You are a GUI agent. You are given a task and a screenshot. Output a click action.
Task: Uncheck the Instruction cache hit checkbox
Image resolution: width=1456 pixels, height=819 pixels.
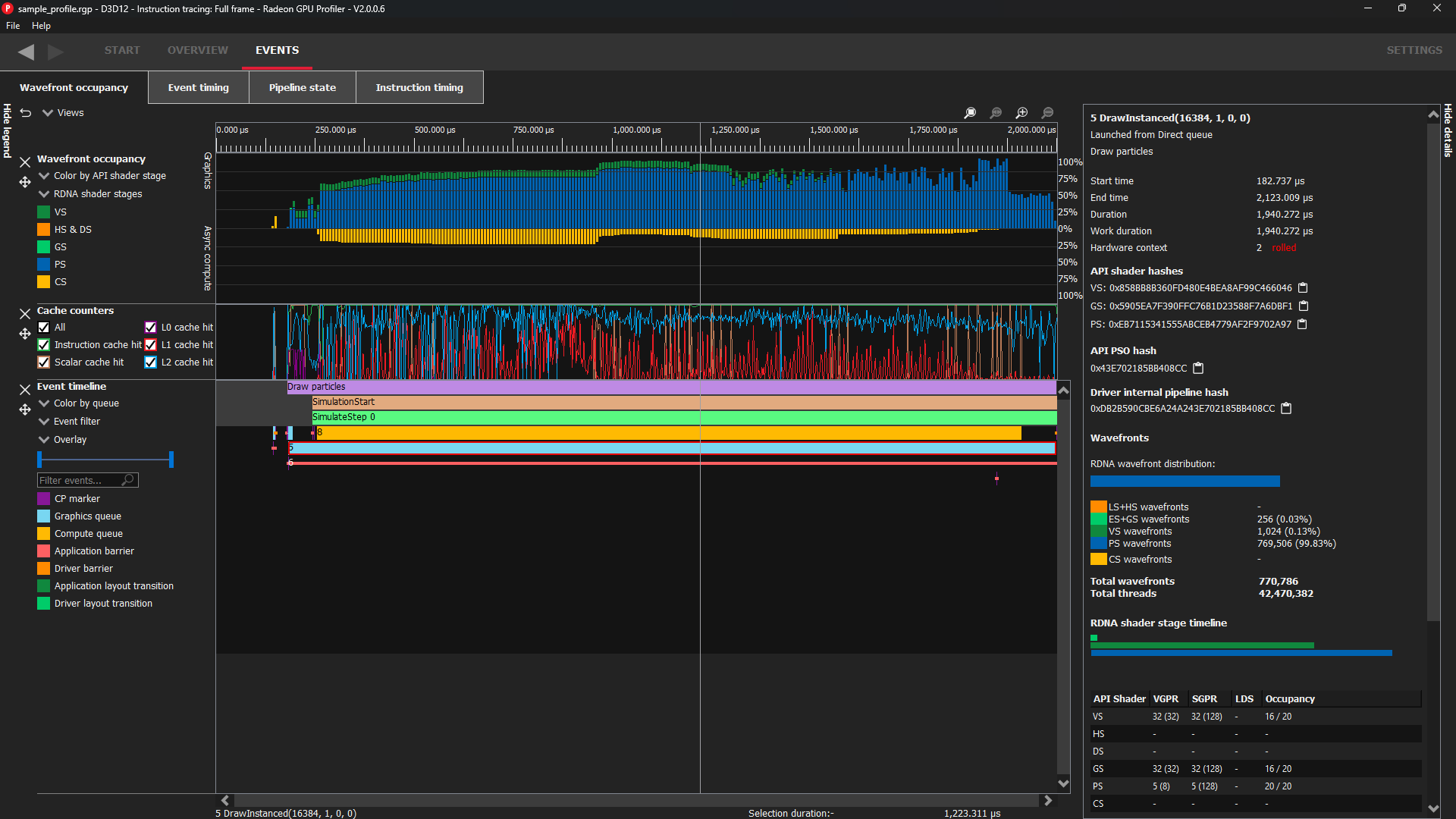[x=43, y=344]
